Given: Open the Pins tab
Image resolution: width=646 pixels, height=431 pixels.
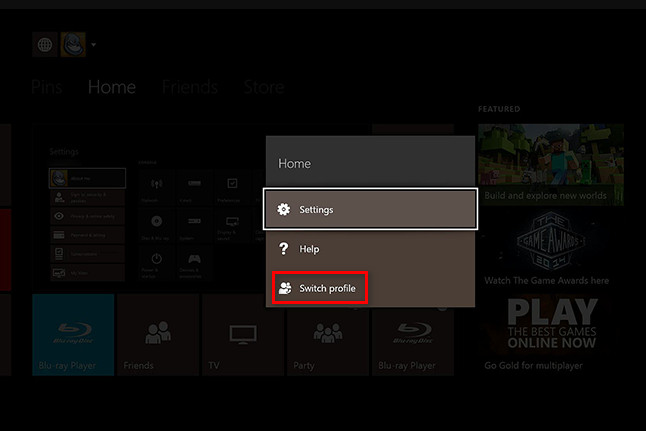Looking at the screenshot, I should coord(47,87).
